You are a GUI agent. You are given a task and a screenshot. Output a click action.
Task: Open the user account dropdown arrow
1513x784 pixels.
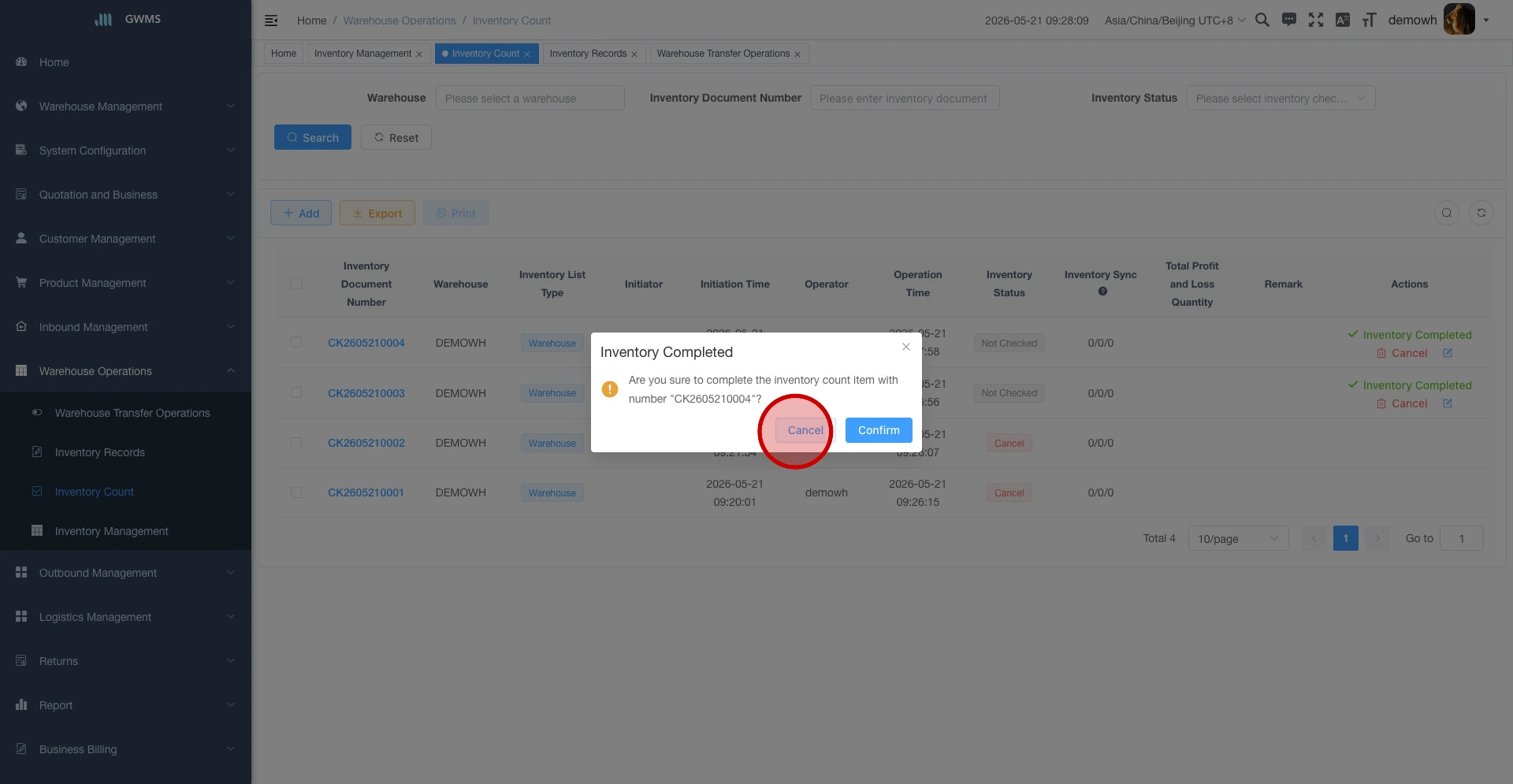click(1486, 20)
